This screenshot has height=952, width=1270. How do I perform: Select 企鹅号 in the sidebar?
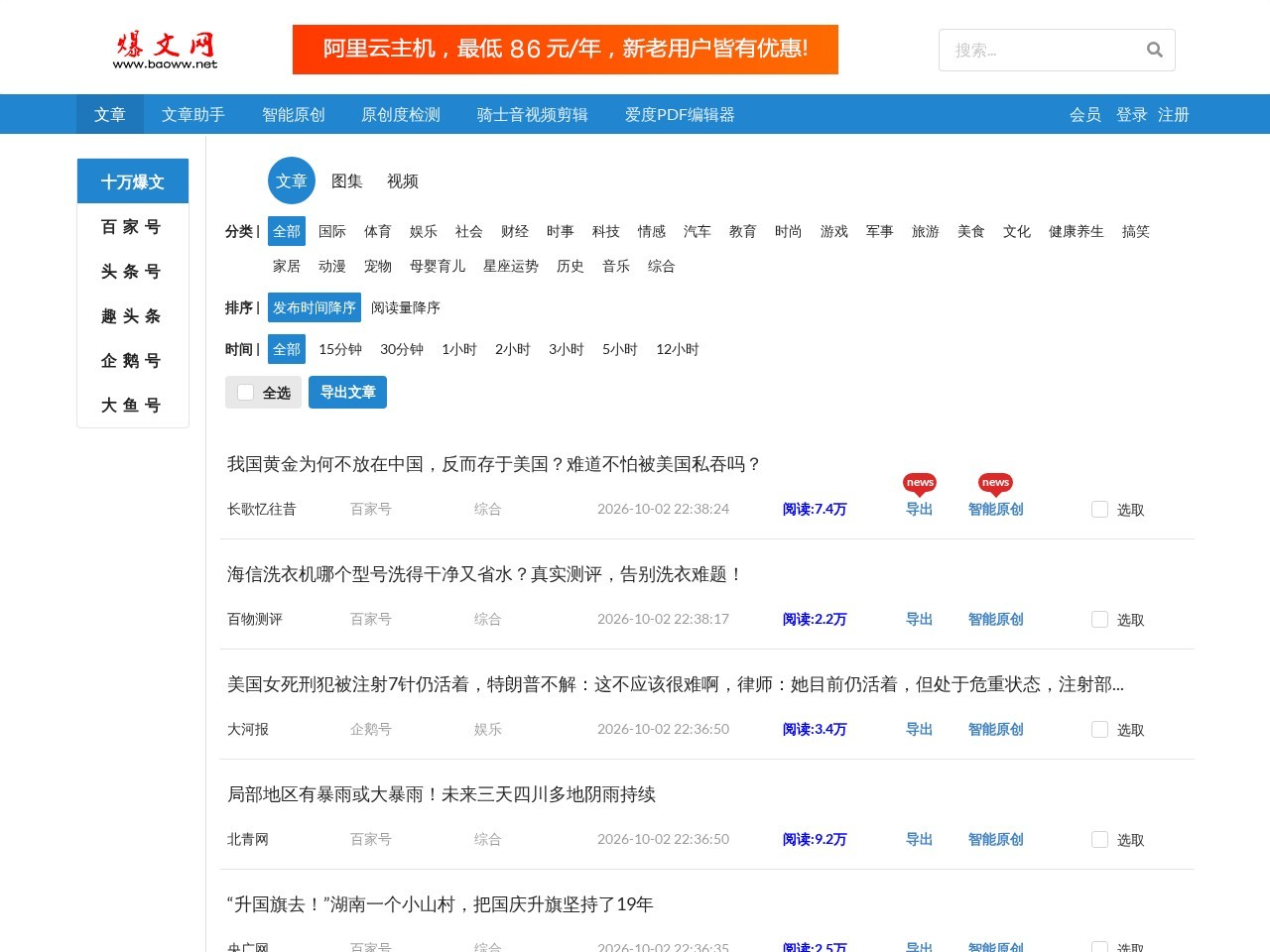tap(132, 361)
